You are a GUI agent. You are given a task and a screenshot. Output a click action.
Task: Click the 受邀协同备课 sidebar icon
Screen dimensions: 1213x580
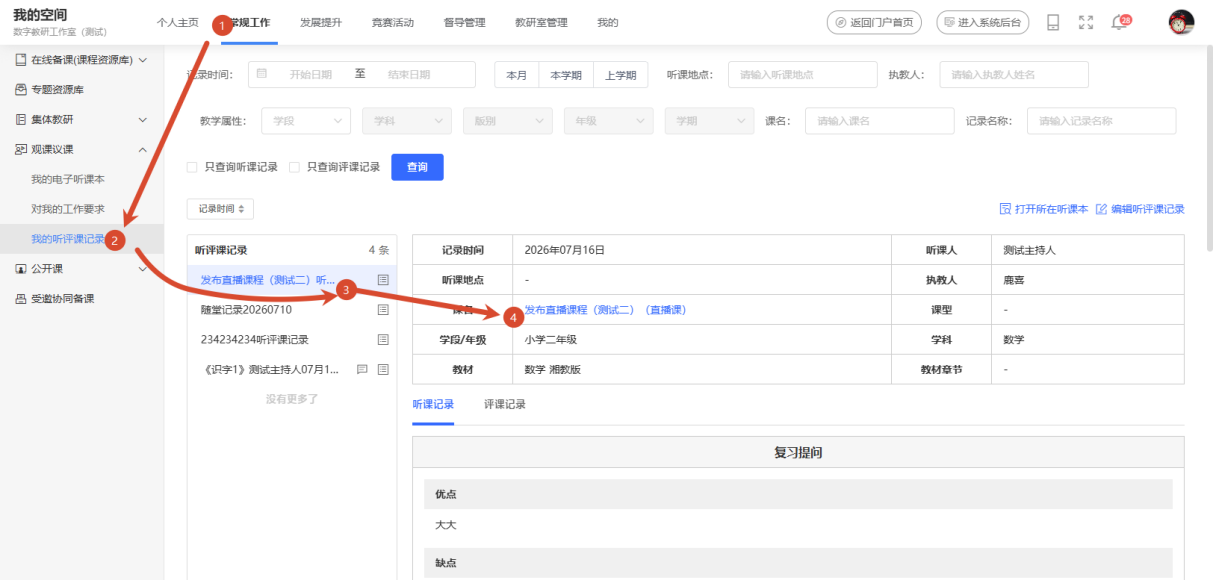click(x=21, y=298)
